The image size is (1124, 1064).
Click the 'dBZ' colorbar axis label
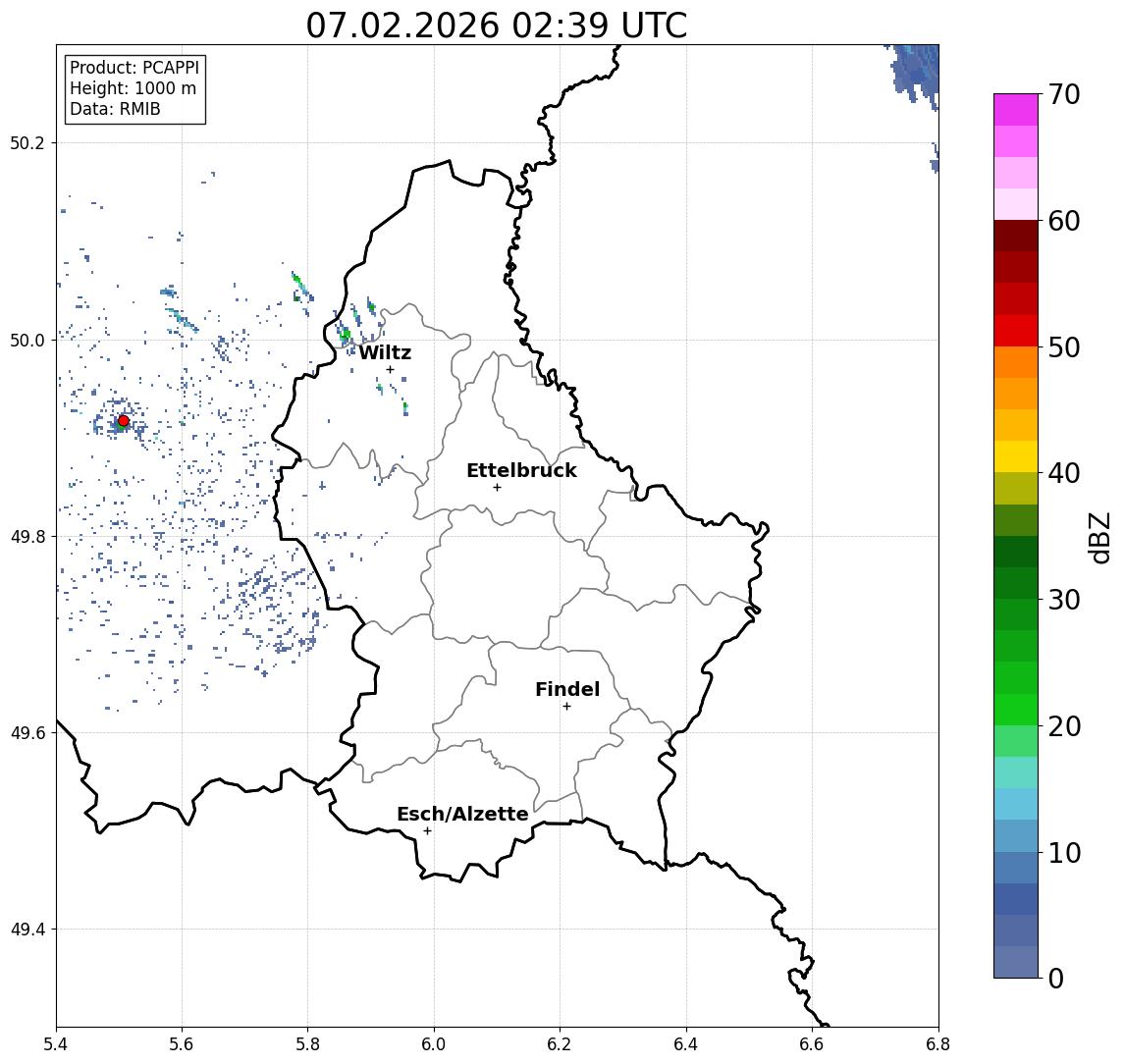pyautogui.click(x=1098, y=538)
